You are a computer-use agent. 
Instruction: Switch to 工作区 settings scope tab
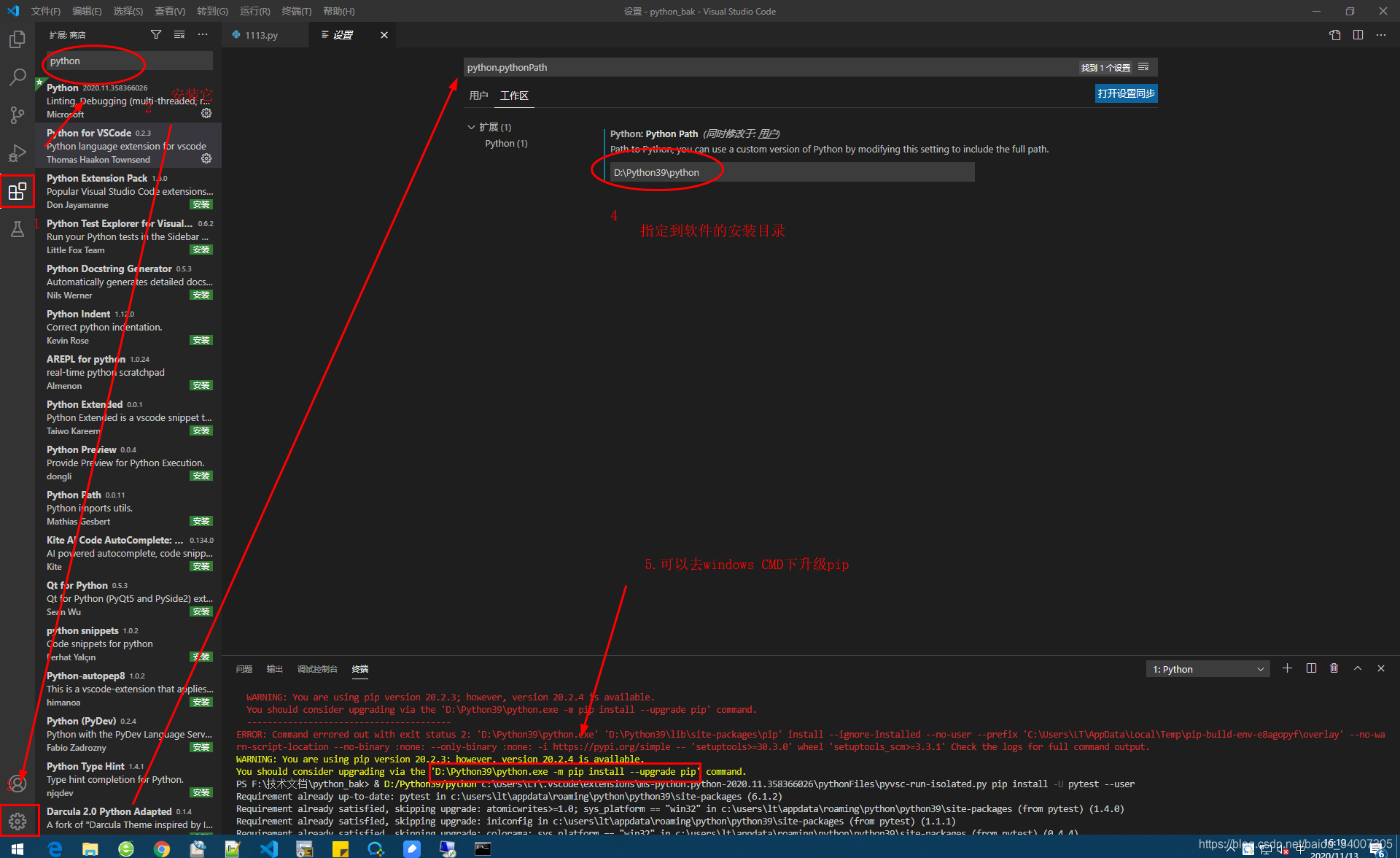coord(514,96)
